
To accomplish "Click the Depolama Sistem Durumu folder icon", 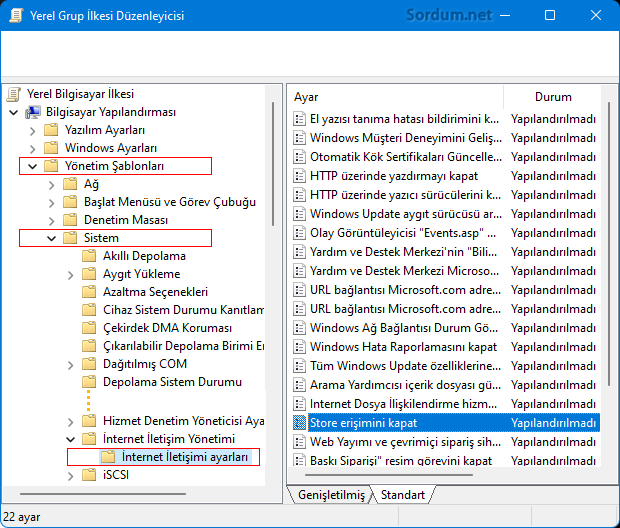I will pos(89,382).
